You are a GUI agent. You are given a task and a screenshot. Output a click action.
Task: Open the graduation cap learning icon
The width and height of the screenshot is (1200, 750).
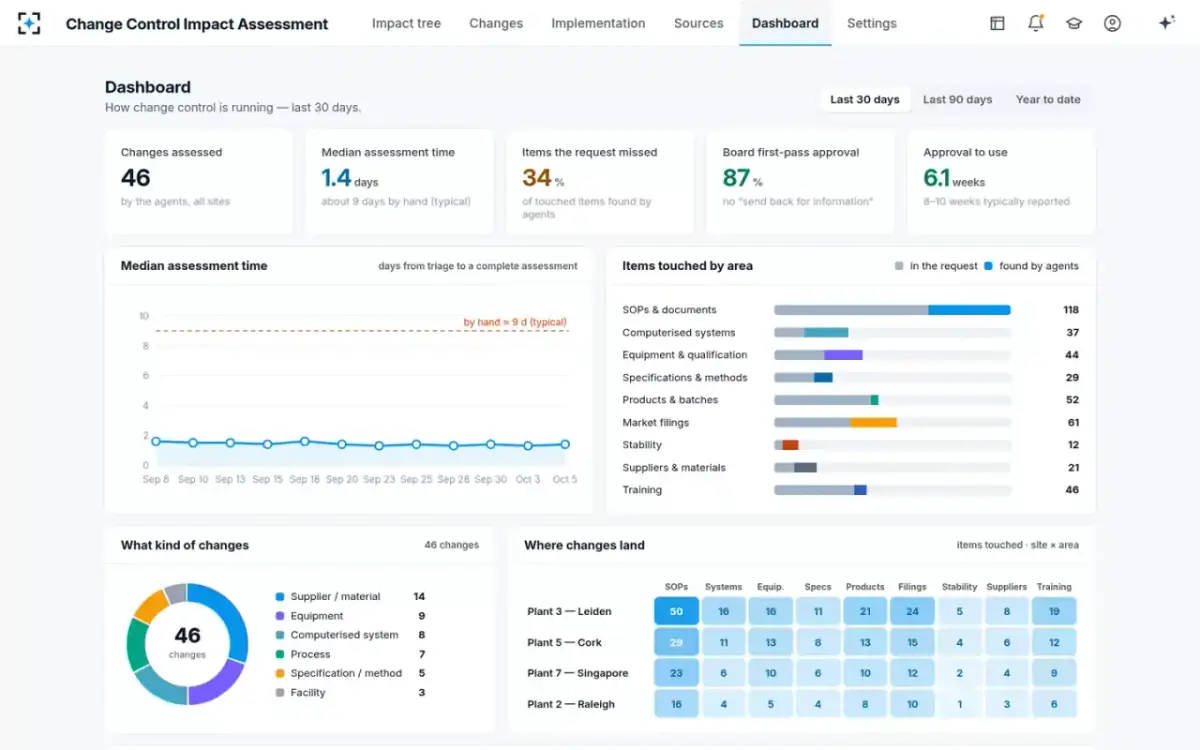point(1074,23)
